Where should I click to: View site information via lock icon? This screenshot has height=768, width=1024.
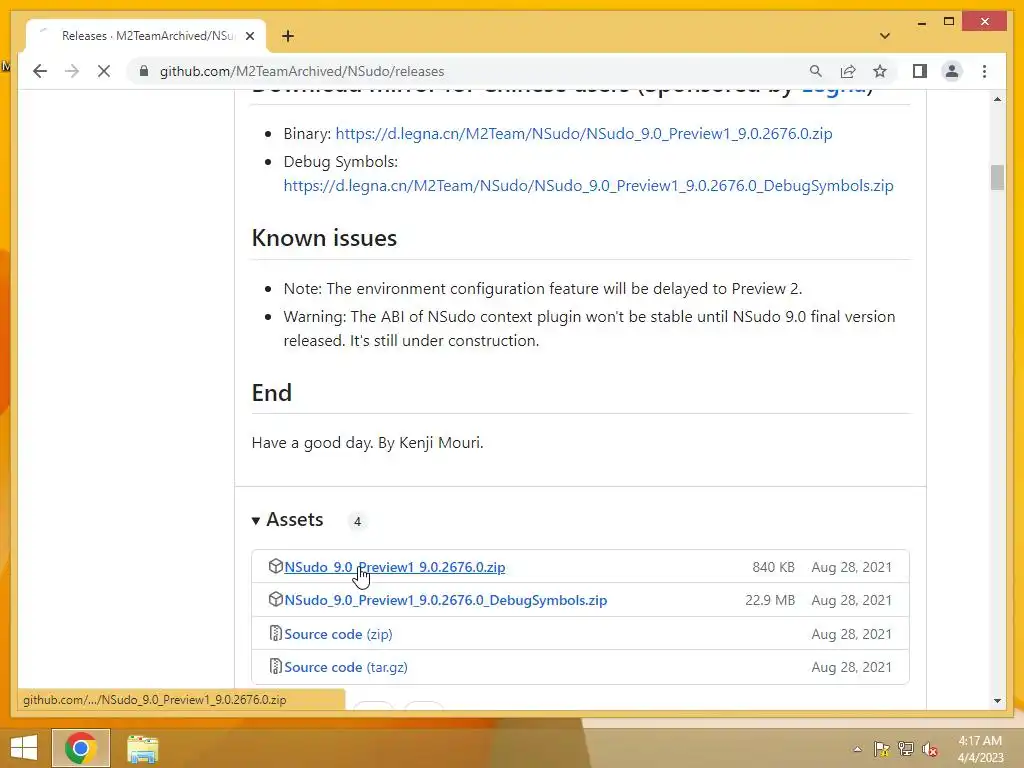(x=144, y=71)
